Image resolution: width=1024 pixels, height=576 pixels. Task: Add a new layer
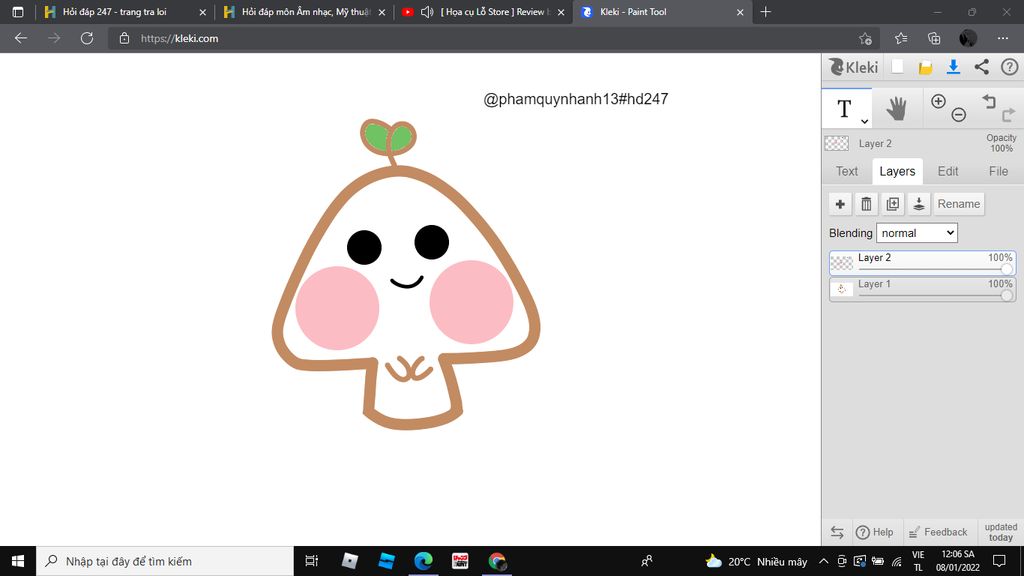[840, 204]
